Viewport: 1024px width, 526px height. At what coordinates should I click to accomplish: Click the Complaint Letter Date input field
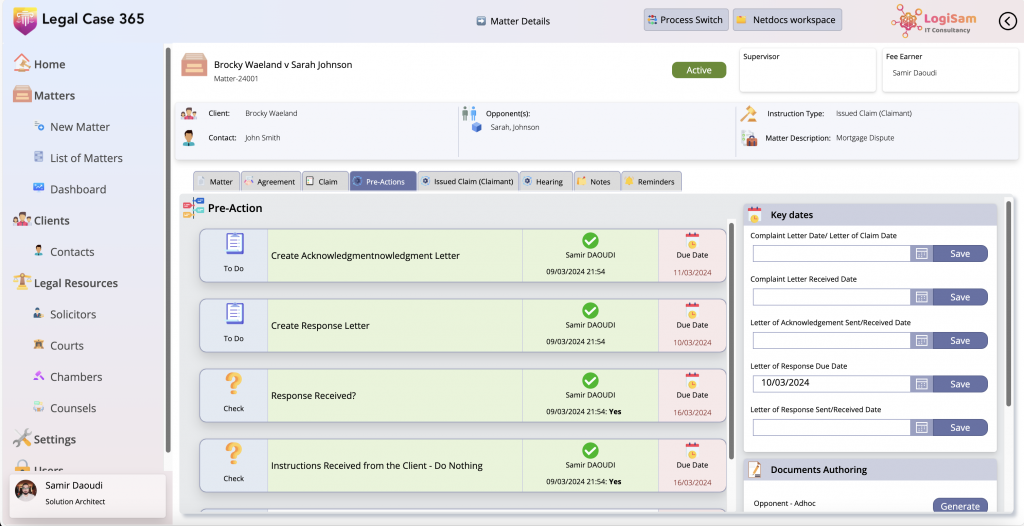click(x=831, y=254)
